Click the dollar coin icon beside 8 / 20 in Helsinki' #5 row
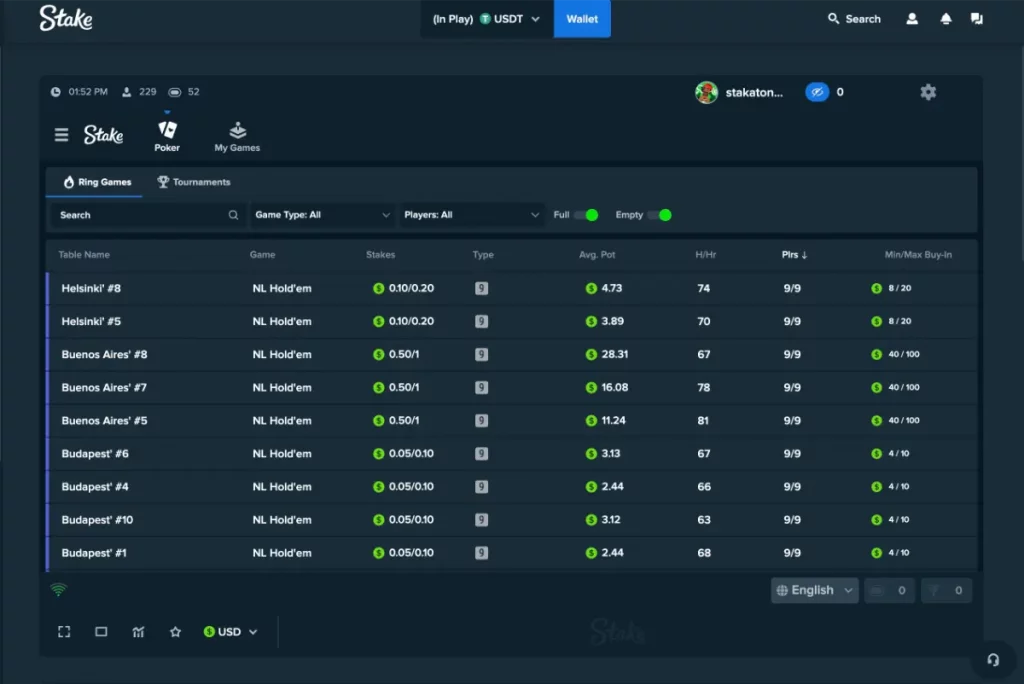The height and width of the screenshot is (684, 1024). coord(876,321)
